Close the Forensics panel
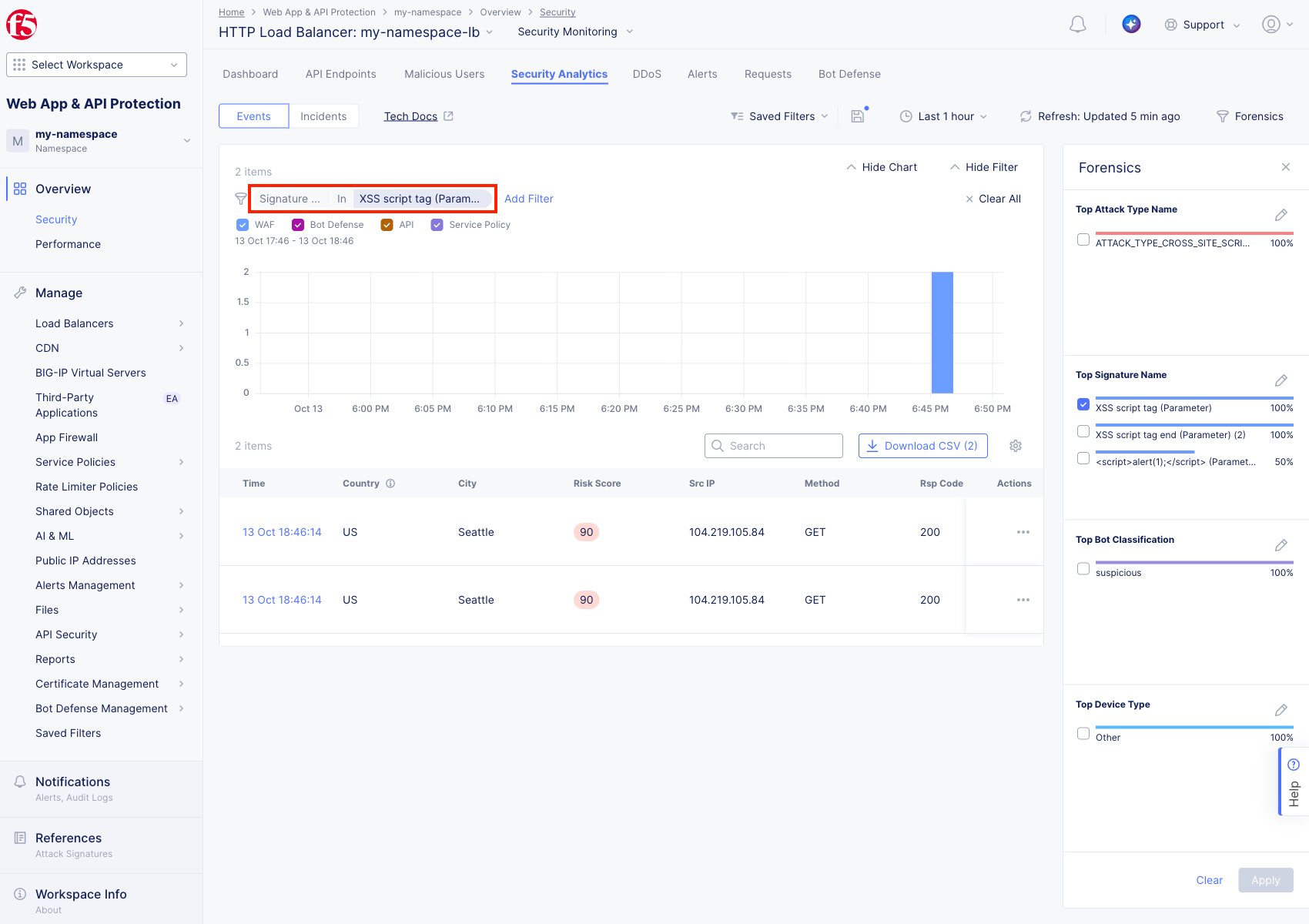This screenshot has height=924, width=1309. click(1285, 167)
